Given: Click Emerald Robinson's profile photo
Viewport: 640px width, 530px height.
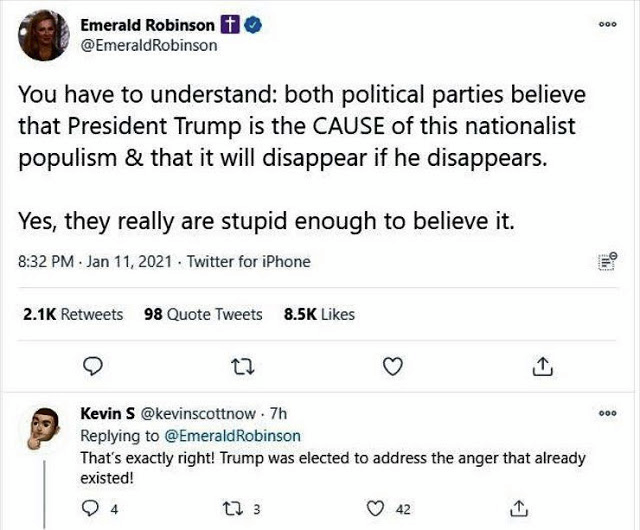Looking at the screenshot, I should point(43,36).
